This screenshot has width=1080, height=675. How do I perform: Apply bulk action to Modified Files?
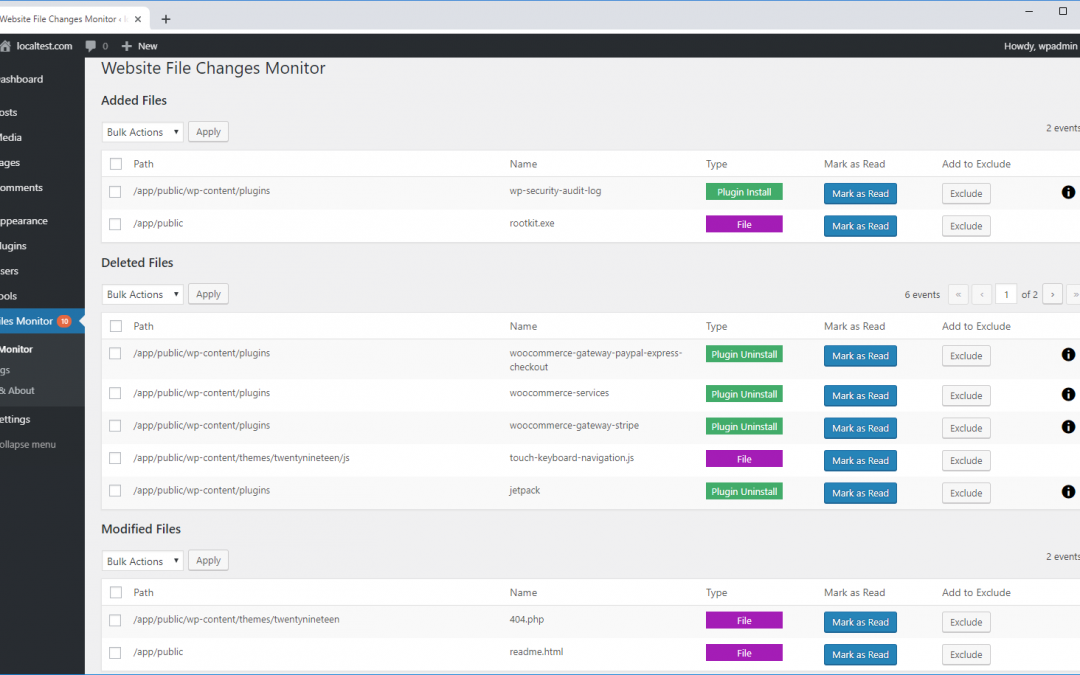(208, 561)
